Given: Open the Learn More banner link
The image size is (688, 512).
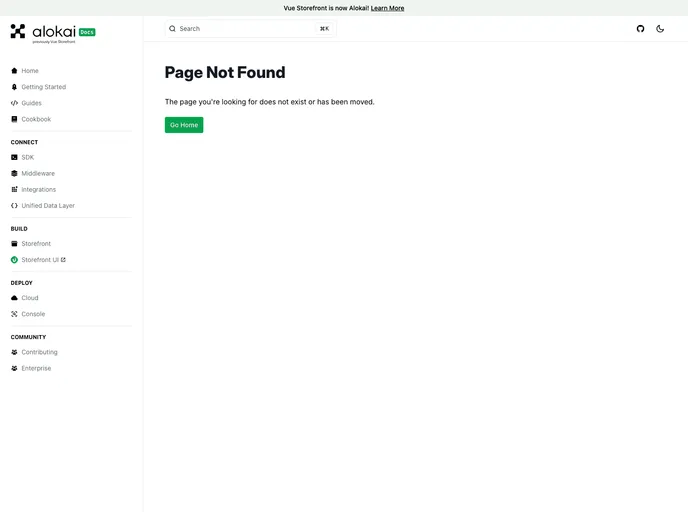Looking at the screenshot, I should click(x=387, y=8).
